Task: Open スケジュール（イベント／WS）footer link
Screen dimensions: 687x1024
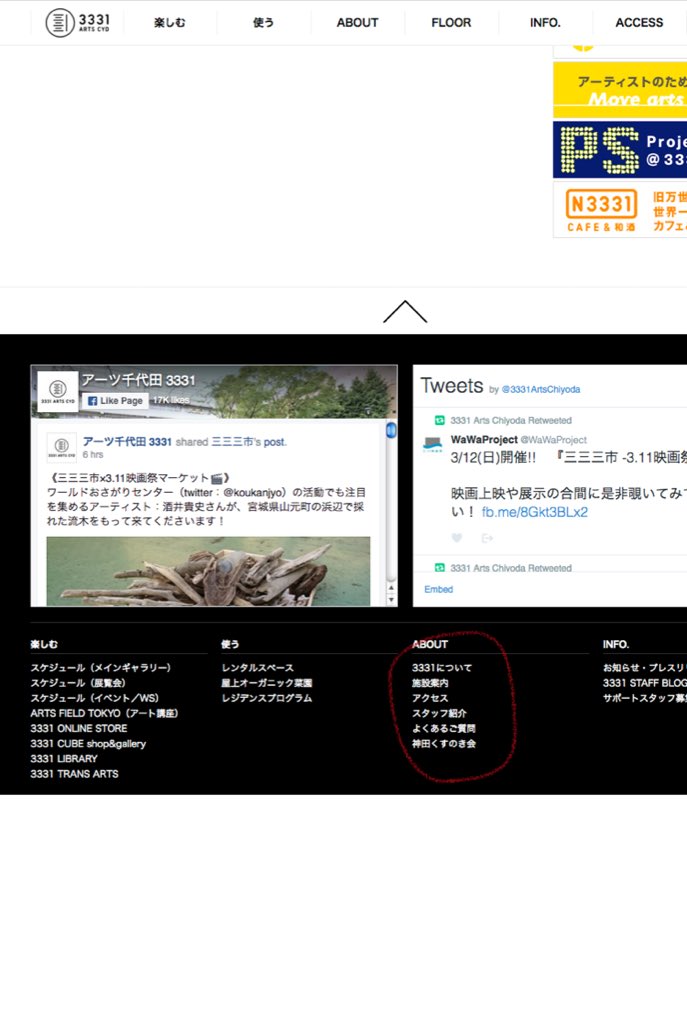Action: (95, 697)
